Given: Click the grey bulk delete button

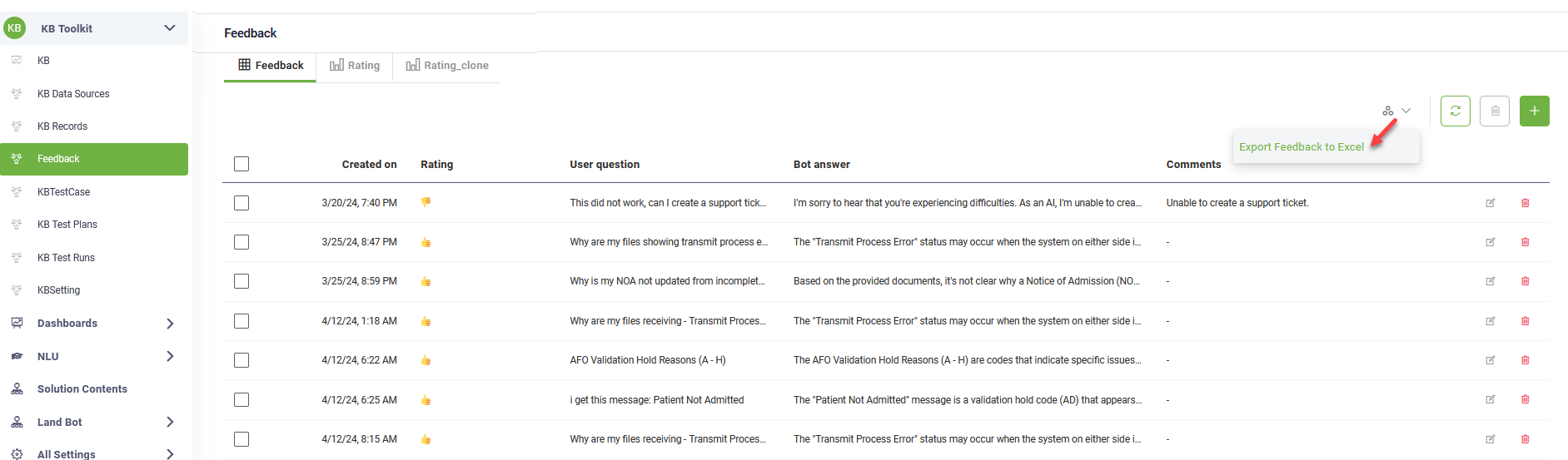Looking at the screenshot, I should [x=1495, y=111].
